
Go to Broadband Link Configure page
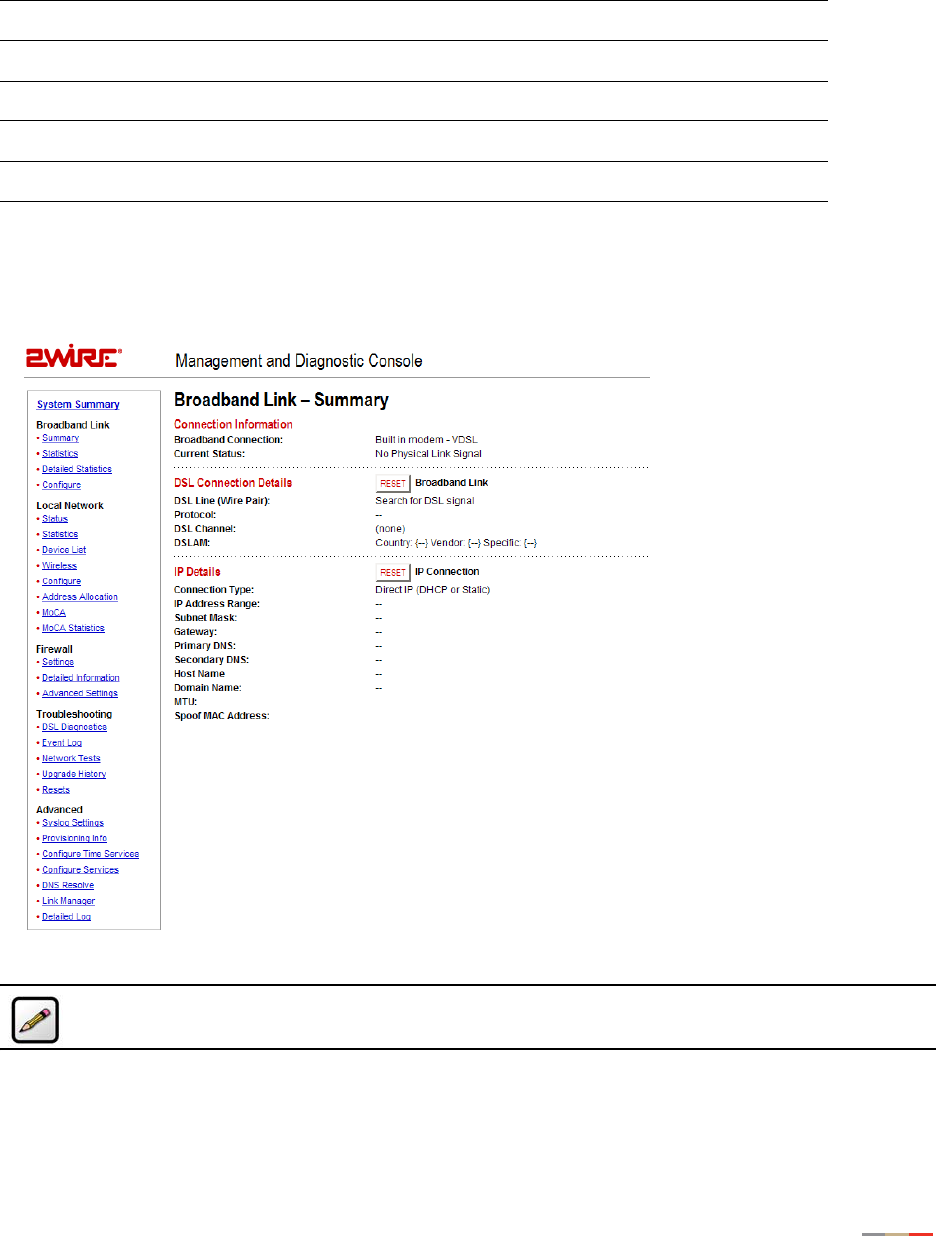coord(61,485)
